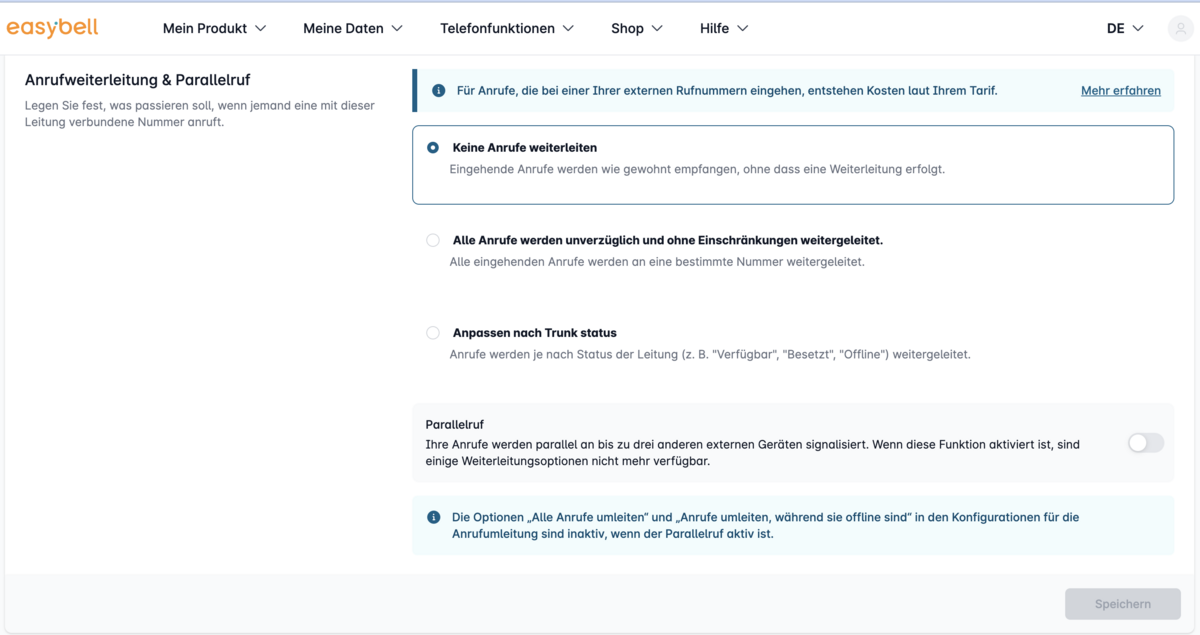Click the chevron next to Mein Produkt
This screenshot has height=635, width=1200.
[x=261, y=28]
